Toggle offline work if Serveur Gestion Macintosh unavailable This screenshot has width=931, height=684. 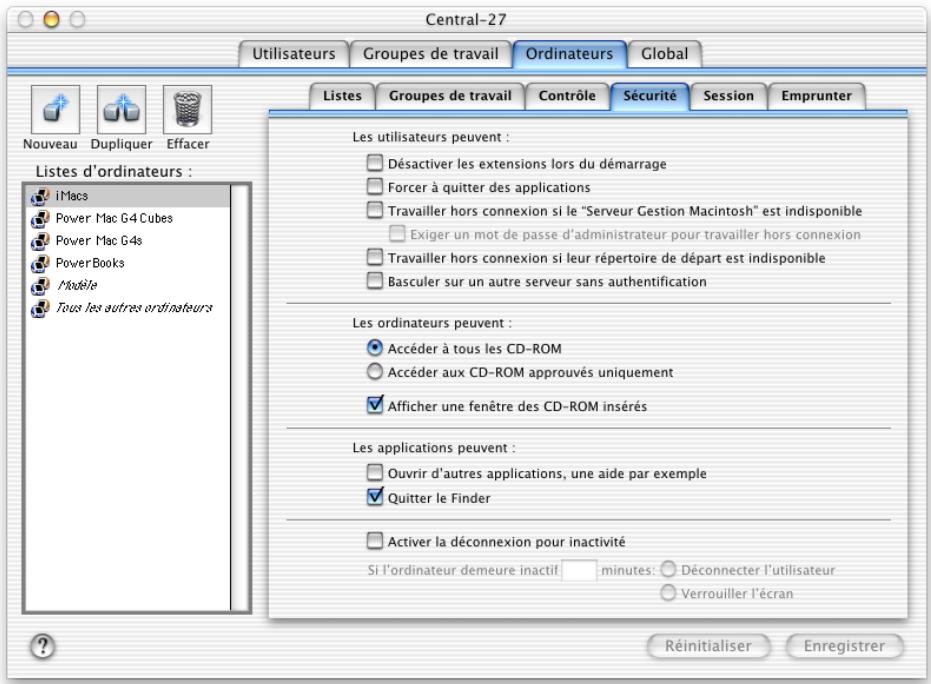click(375, 210)
